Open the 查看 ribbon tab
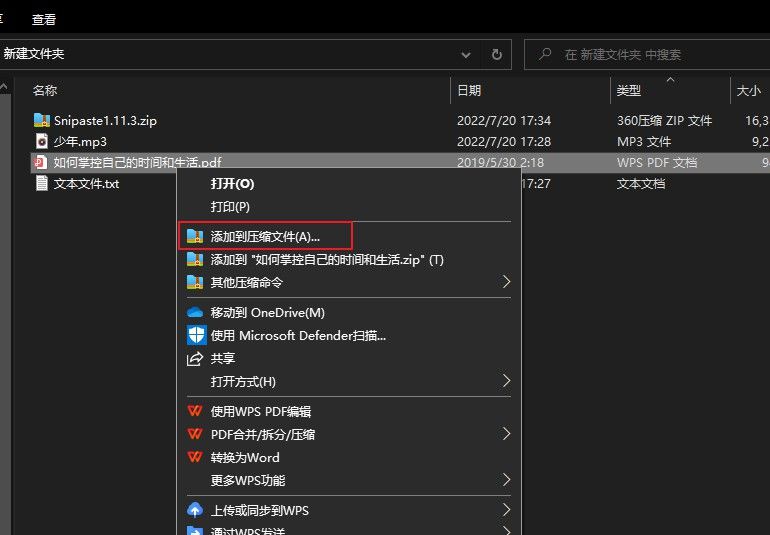Screen dimensions: 770x535 [x=44, y=20]
